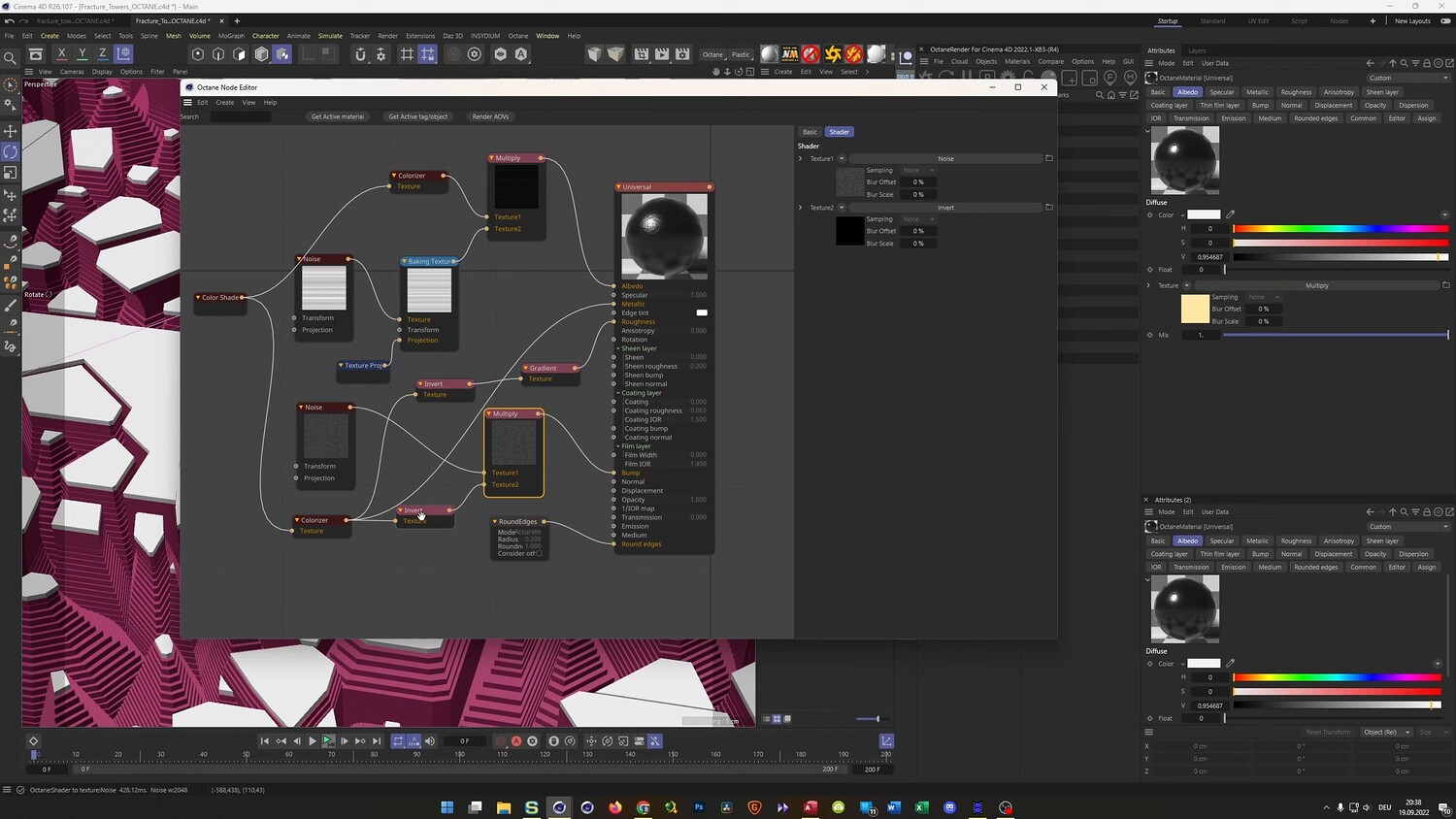
Task: Open Texture2 Sampling dropdown
Action: tap(917, 219)
